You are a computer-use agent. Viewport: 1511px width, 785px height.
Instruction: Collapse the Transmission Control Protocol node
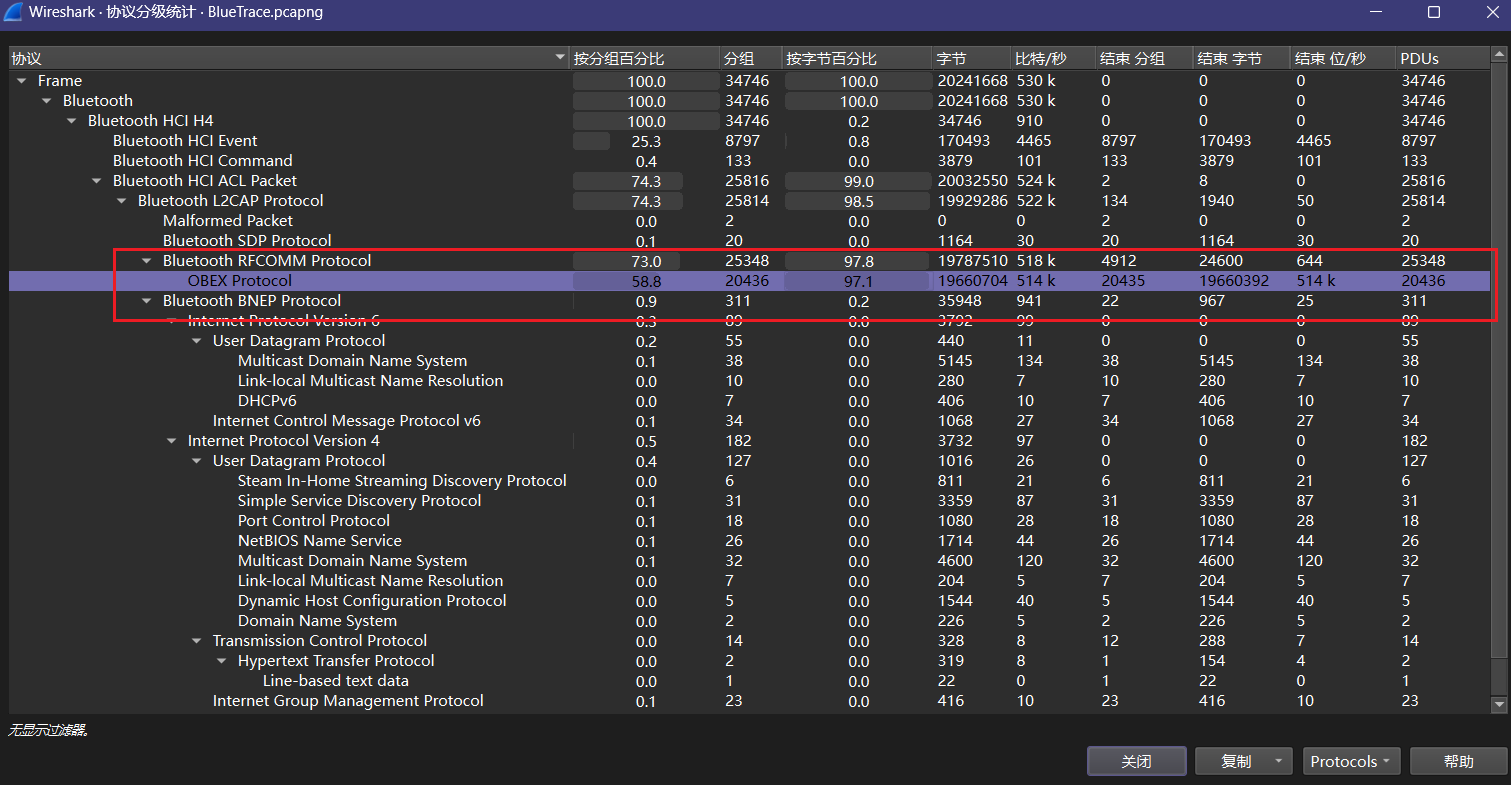tap(197, 641)
